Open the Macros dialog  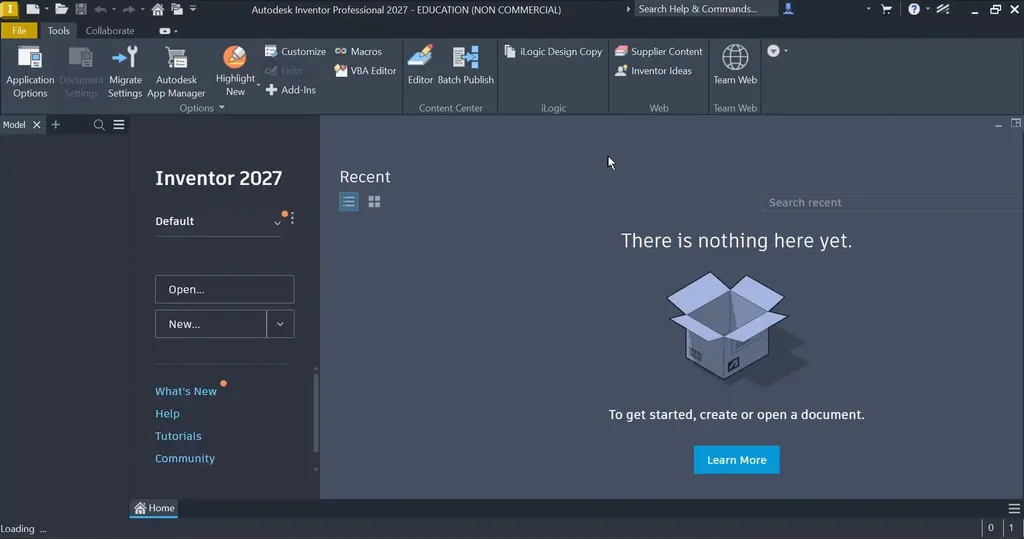(x=358, y=52)
